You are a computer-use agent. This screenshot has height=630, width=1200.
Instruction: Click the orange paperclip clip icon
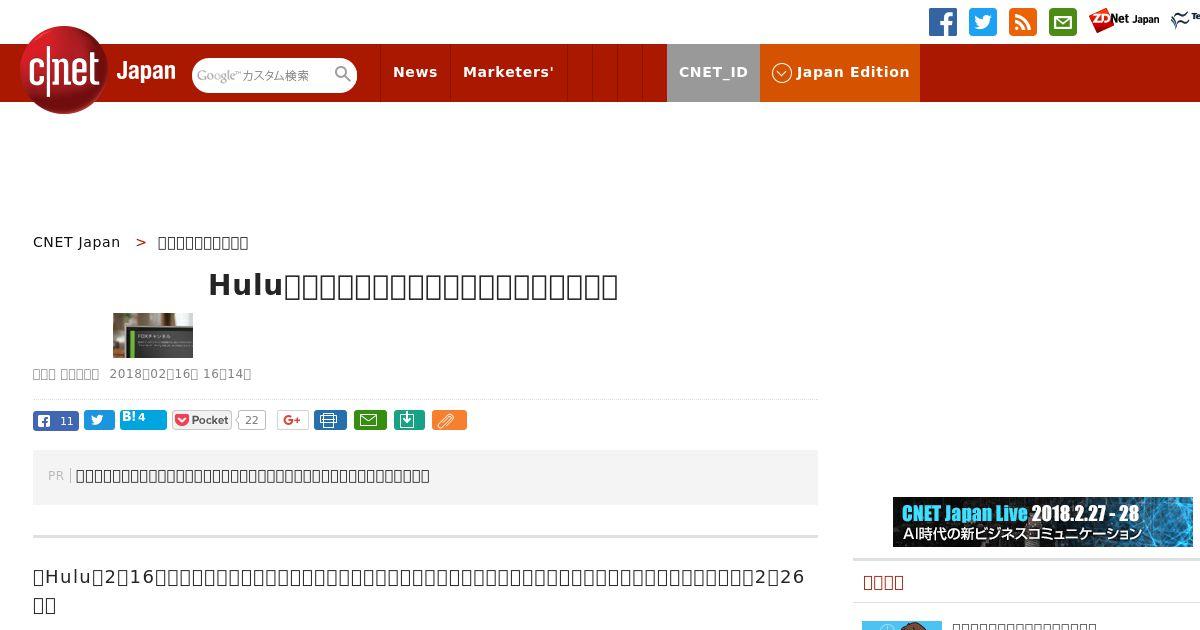449,420
